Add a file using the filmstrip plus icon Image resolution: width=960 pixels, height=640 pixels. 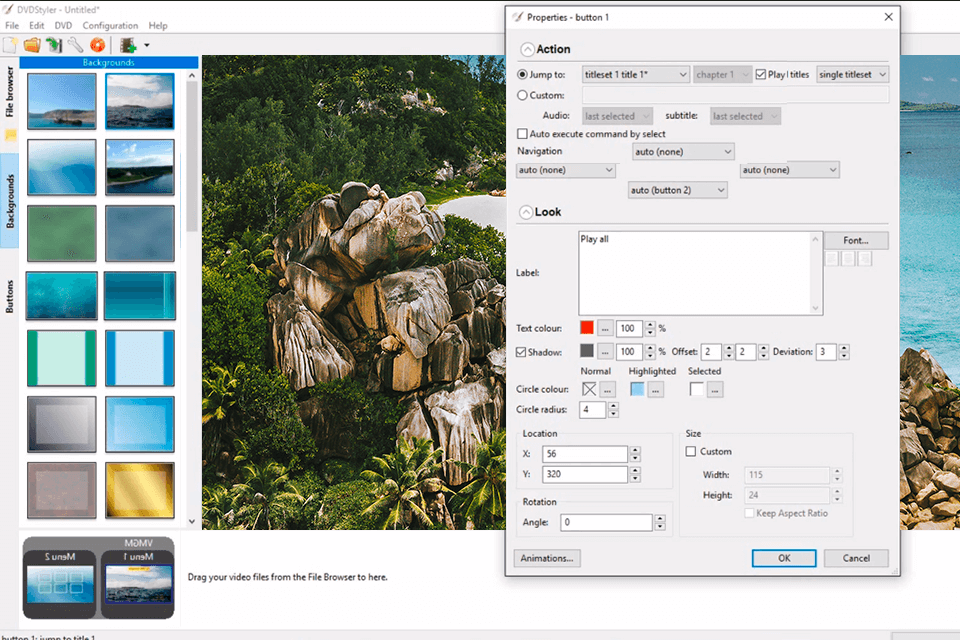pyautogui.click(x=127, y=45)
